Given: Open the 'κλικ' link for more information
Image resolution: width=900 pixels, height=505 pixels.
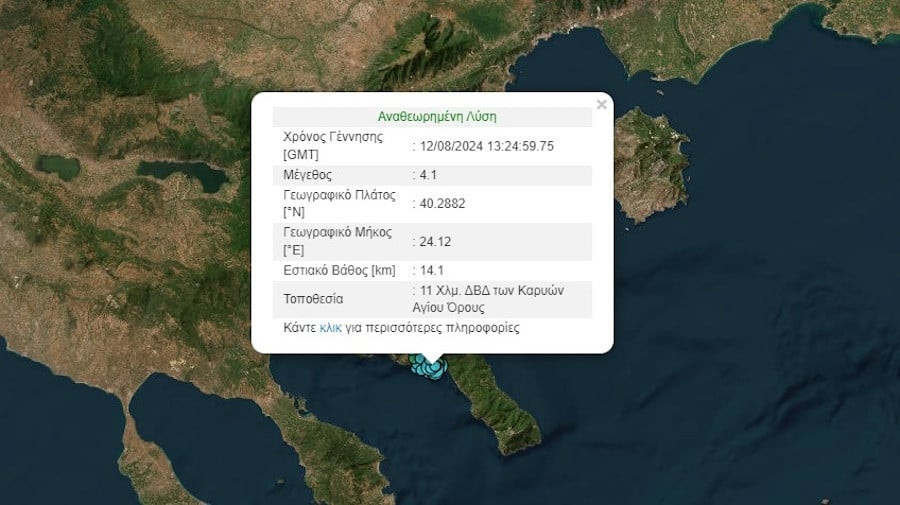Looking at the screenshot, I should point(330,328).
